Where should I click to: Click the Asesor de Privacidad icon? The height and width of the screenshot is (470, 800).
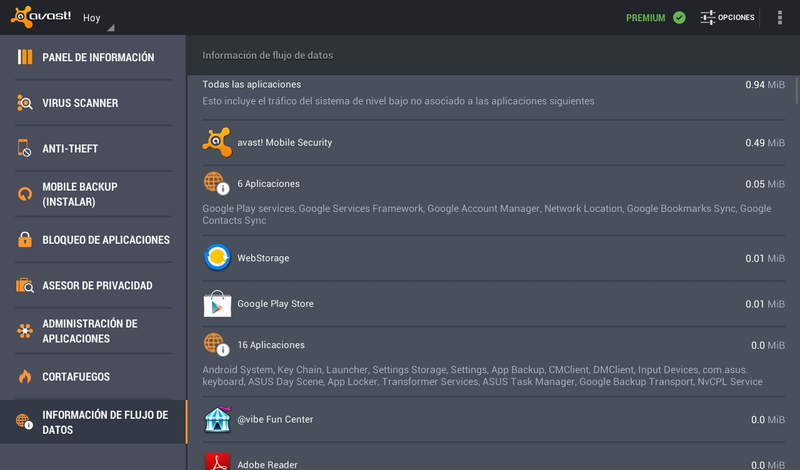pos(24,285)
